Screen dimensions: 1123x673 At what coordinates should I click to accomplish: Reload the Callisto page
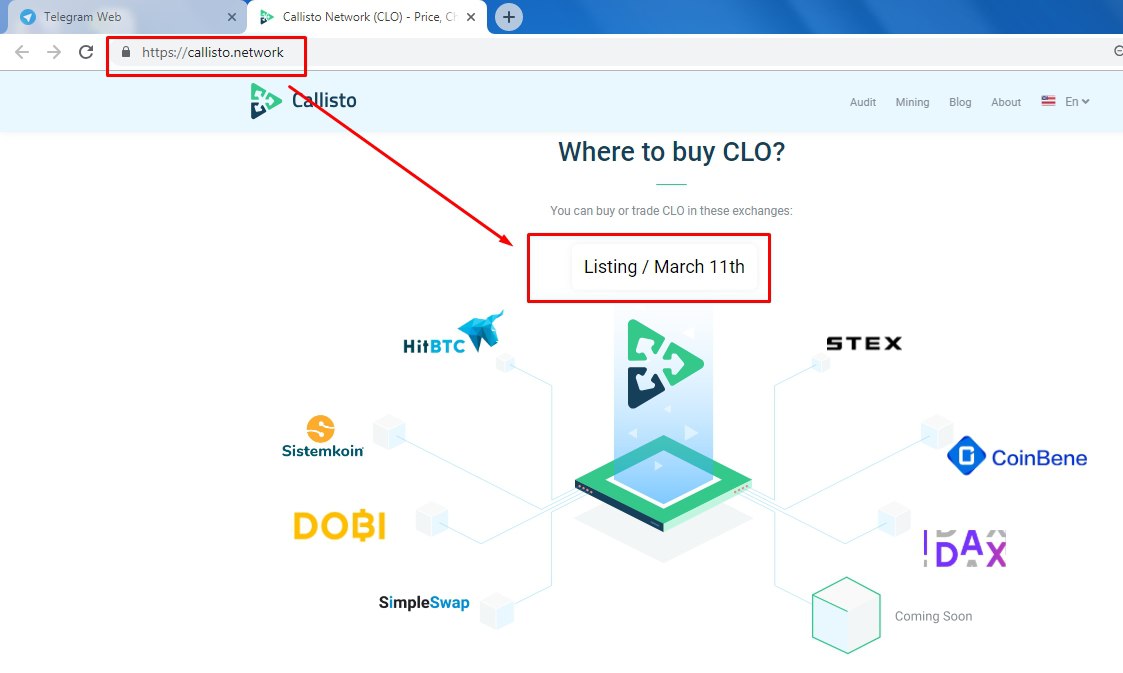pyautogui.click(x=86, y=52)
